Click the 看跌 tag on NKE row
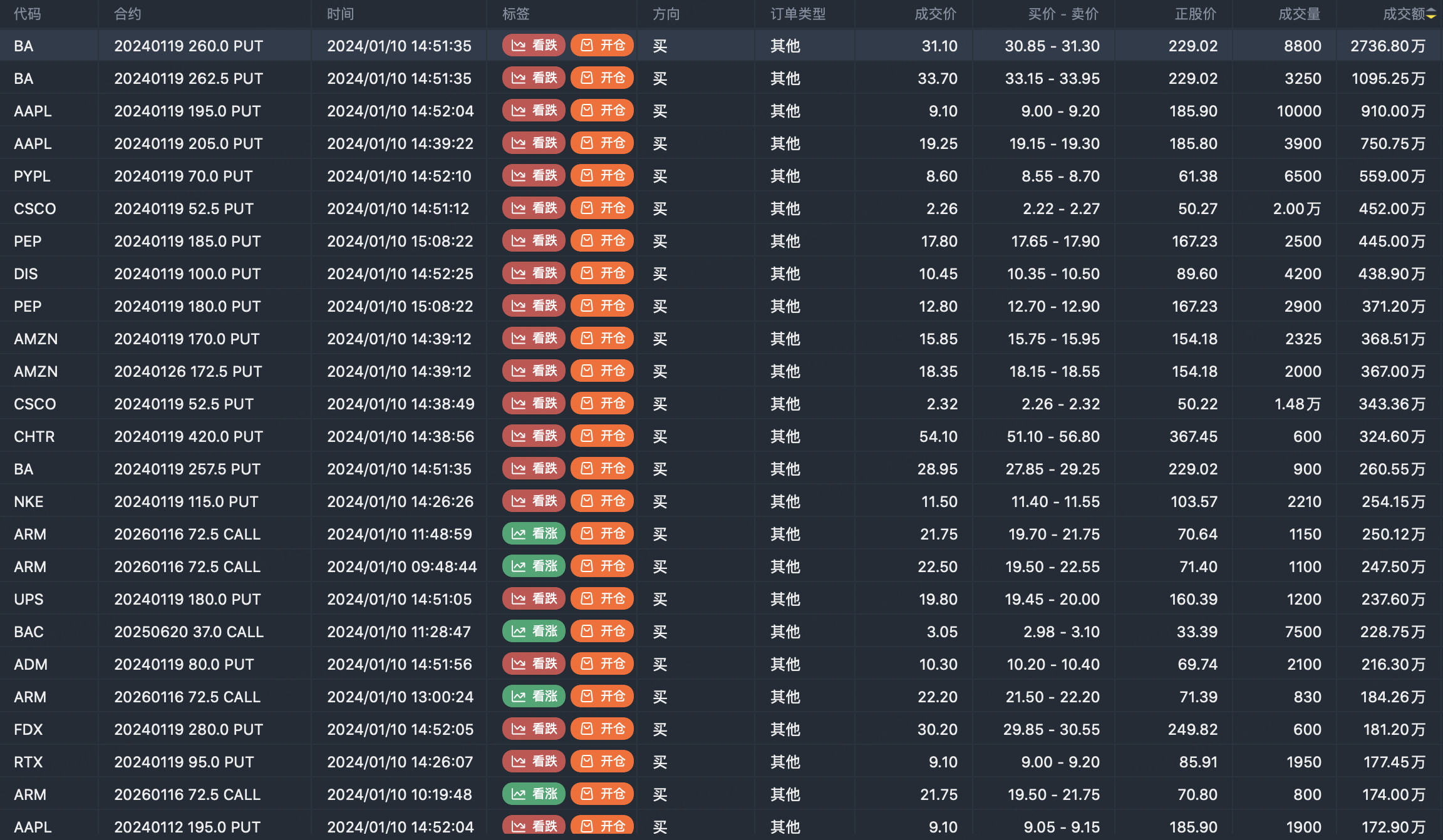The width and height of the screenshot is (1443, 840). (x=534, y=501)
